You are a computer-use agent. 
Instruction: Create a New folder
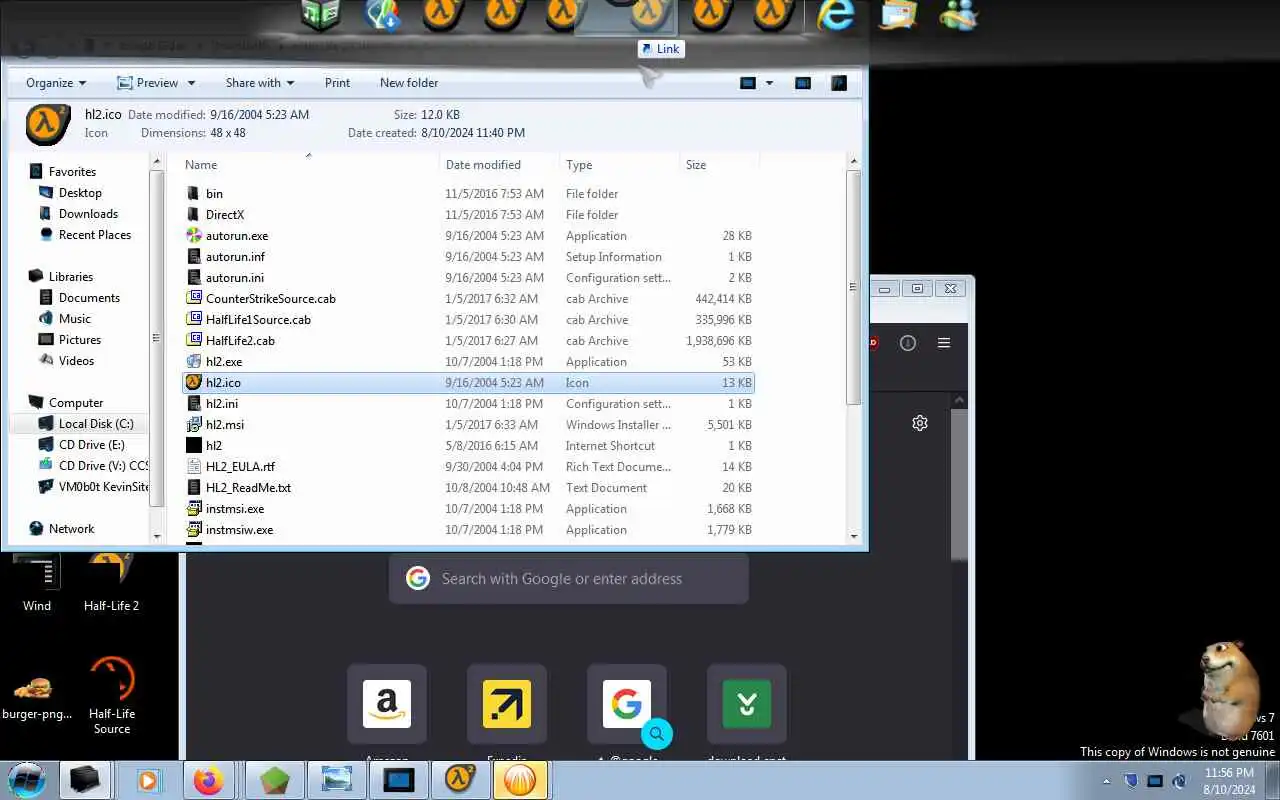409,83
